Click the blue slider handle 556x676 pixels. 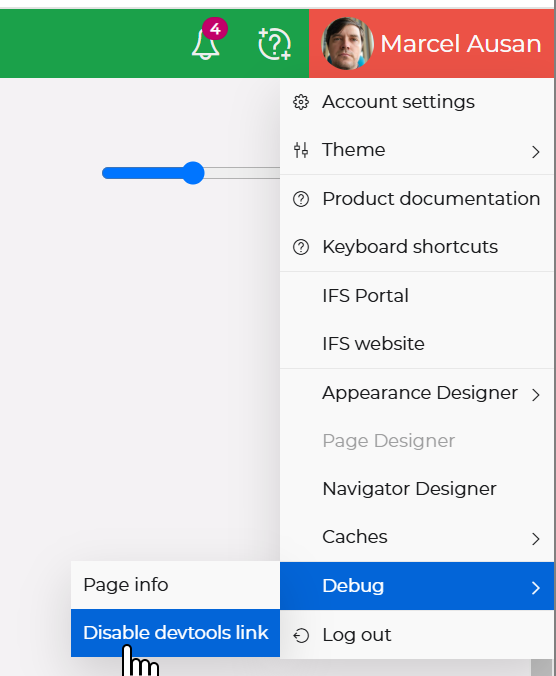(x=193, y=173)
